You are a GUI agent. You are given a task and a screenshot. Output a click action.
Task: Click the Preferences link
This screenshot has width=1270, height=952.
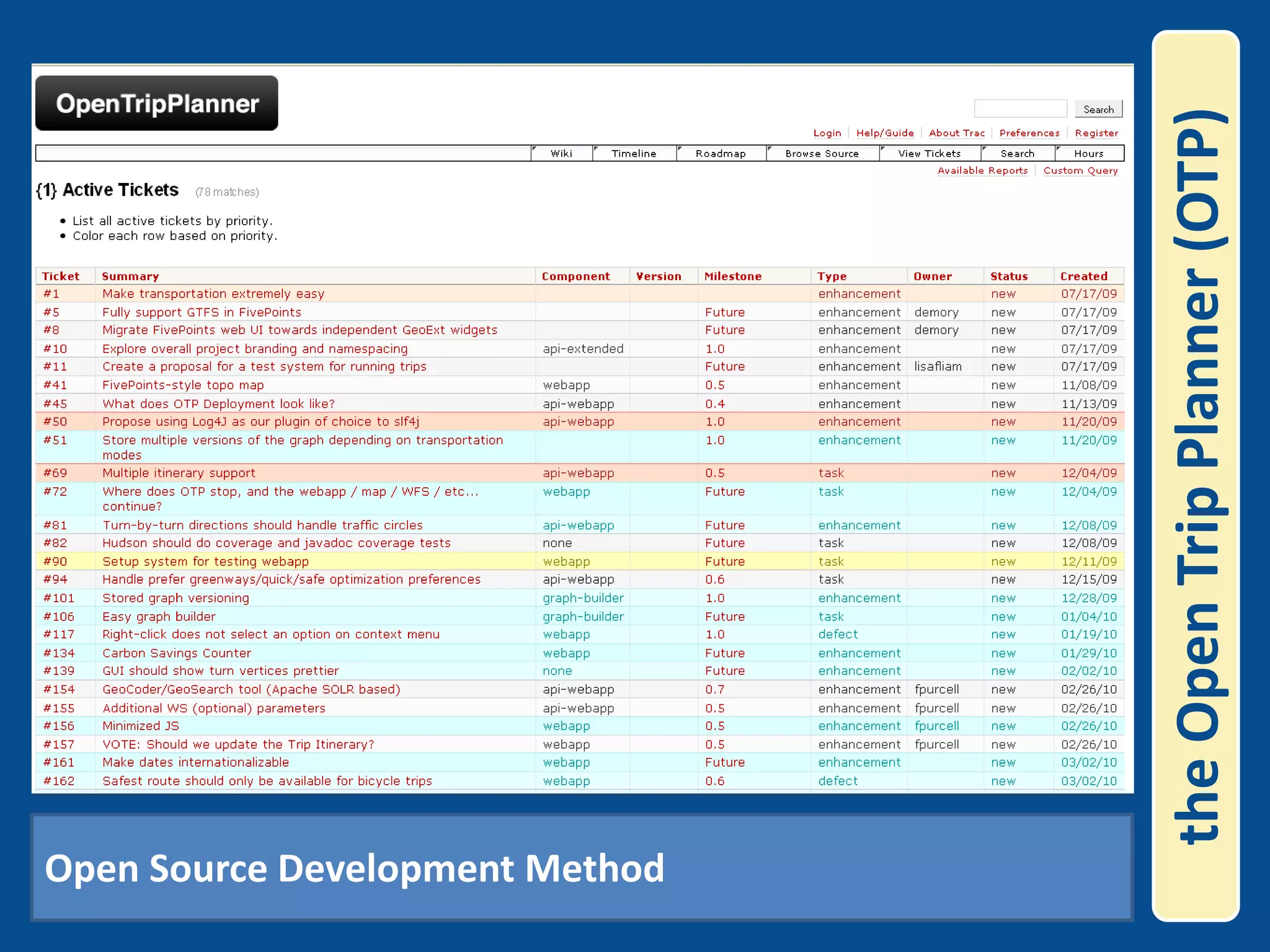click(x=1029, y=133)
